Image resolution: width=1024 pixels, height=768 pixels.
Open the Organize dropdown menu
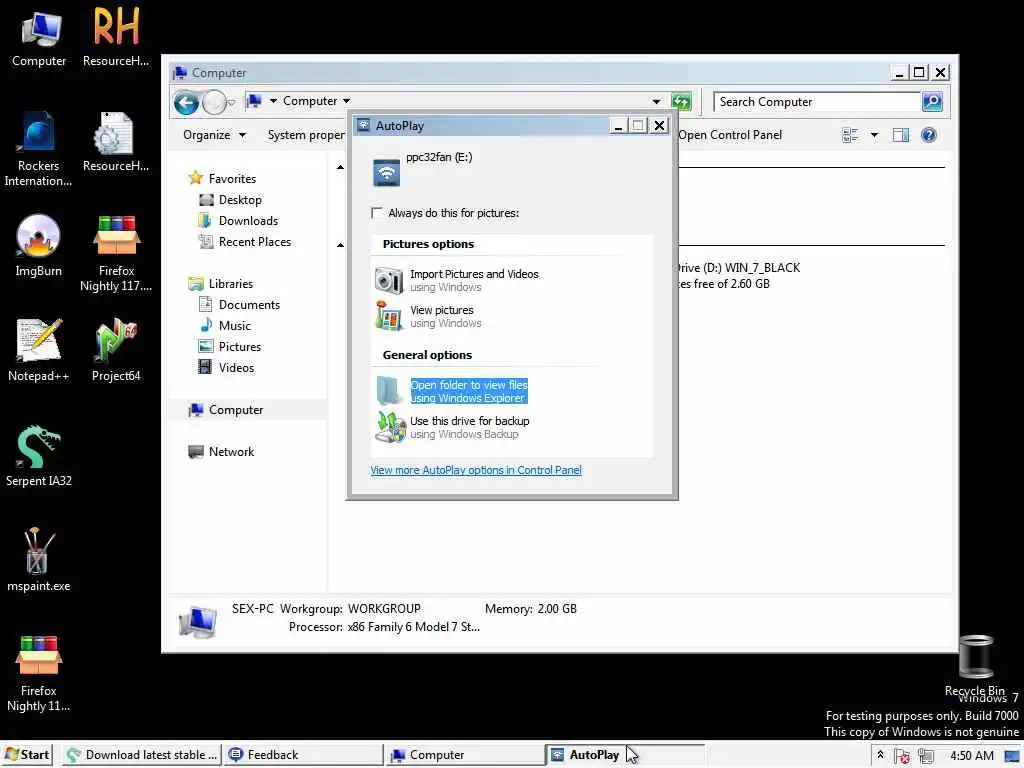(214, 135)
